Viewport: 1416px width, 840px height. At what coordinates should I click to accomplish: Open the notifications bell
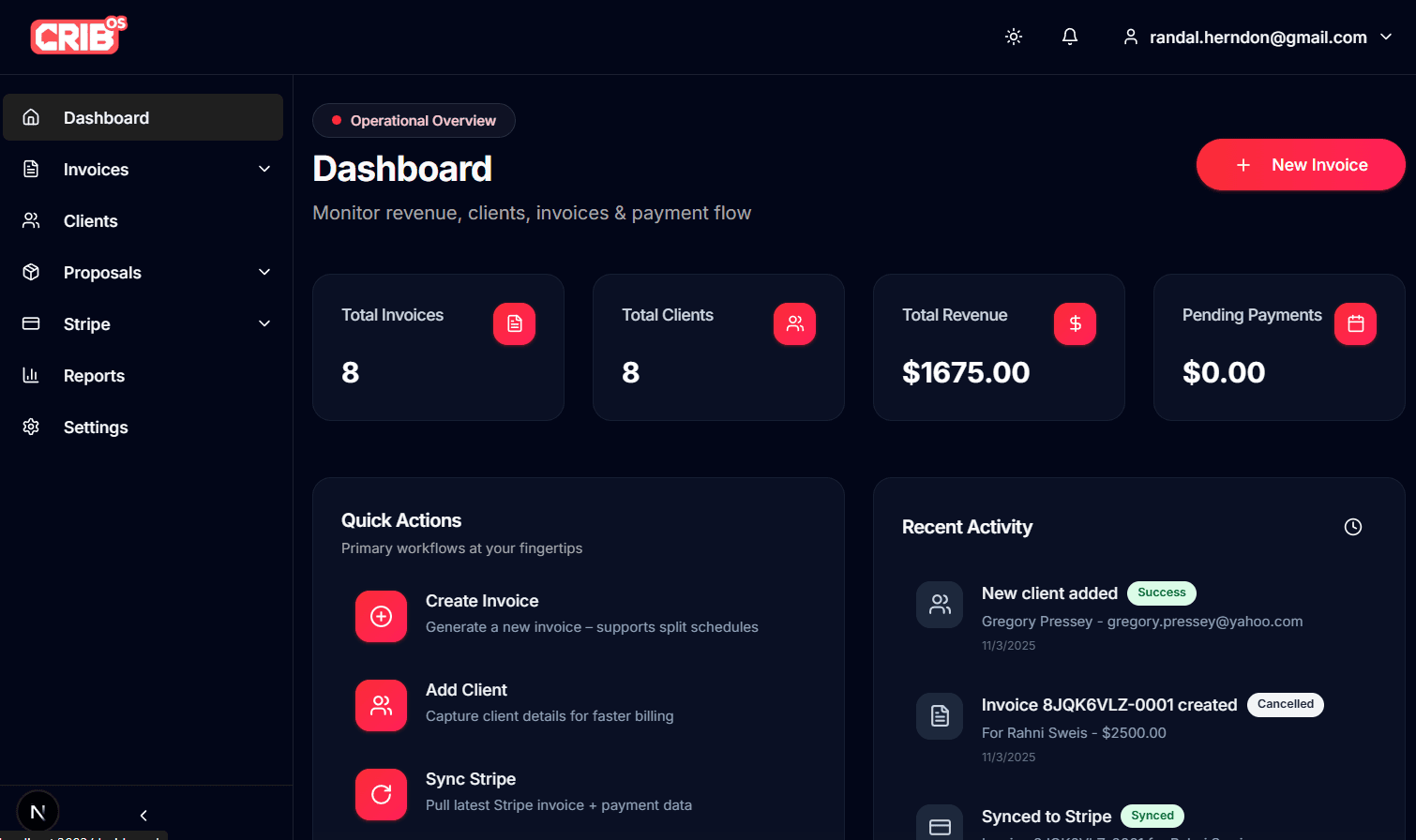[1069, 37]
